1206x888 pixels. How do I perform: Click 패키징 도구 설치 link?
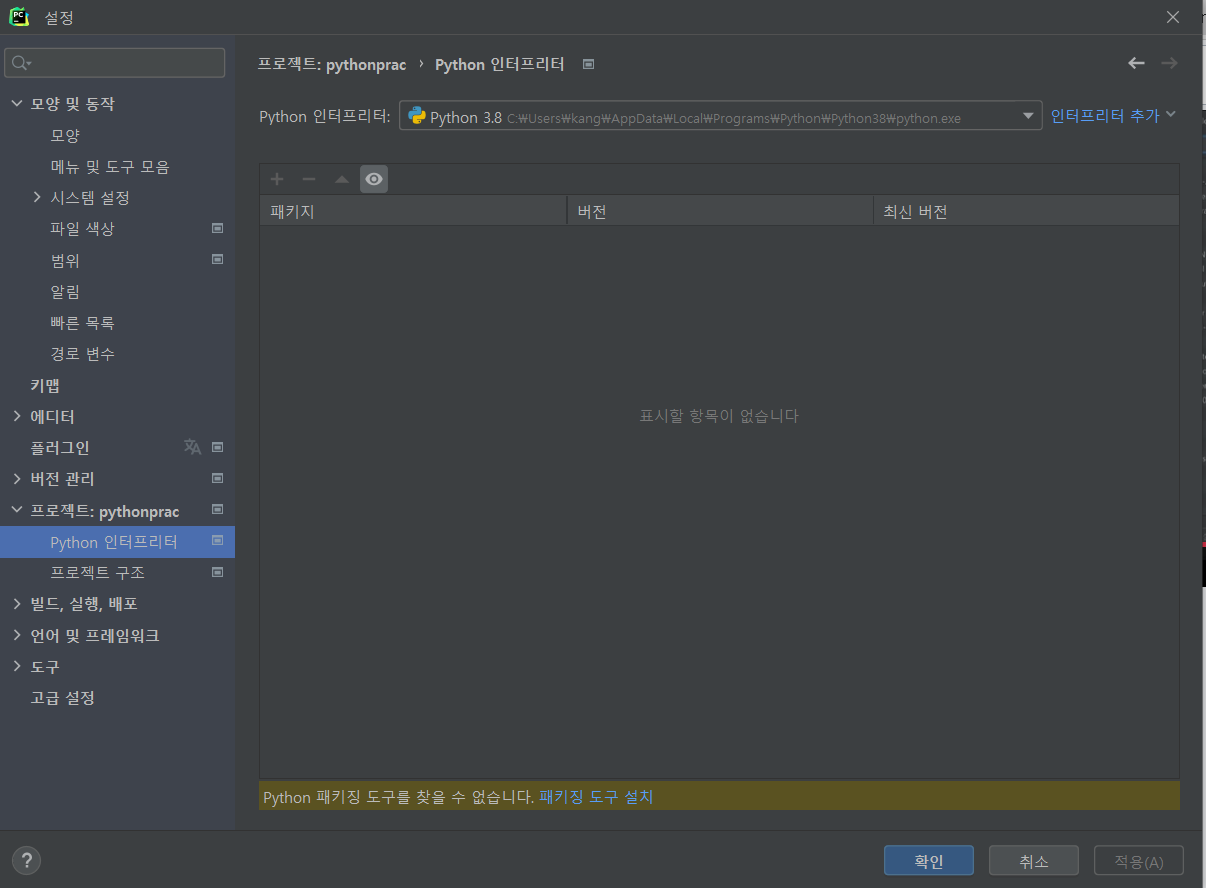(596, 797)
